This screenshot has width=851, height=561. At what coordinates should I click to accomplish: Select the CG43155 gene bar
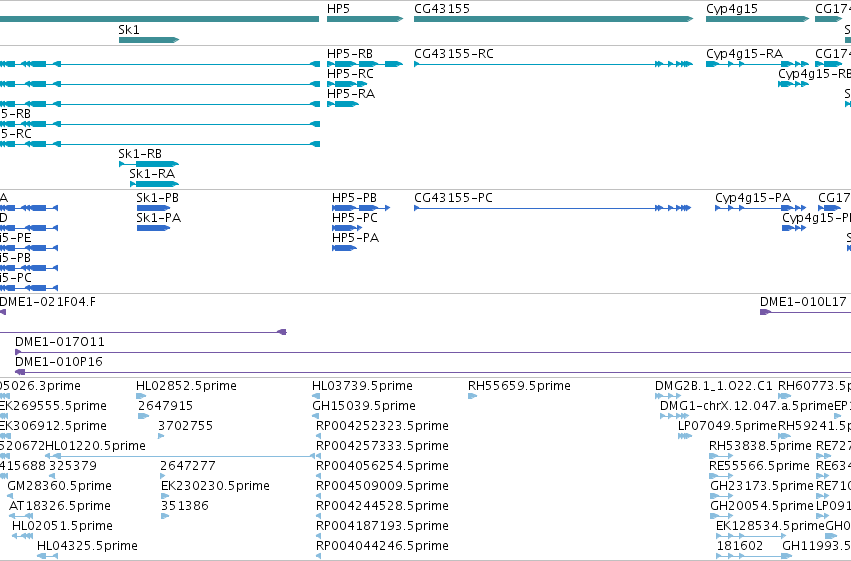pyautogui.click(x=554, y=19)
